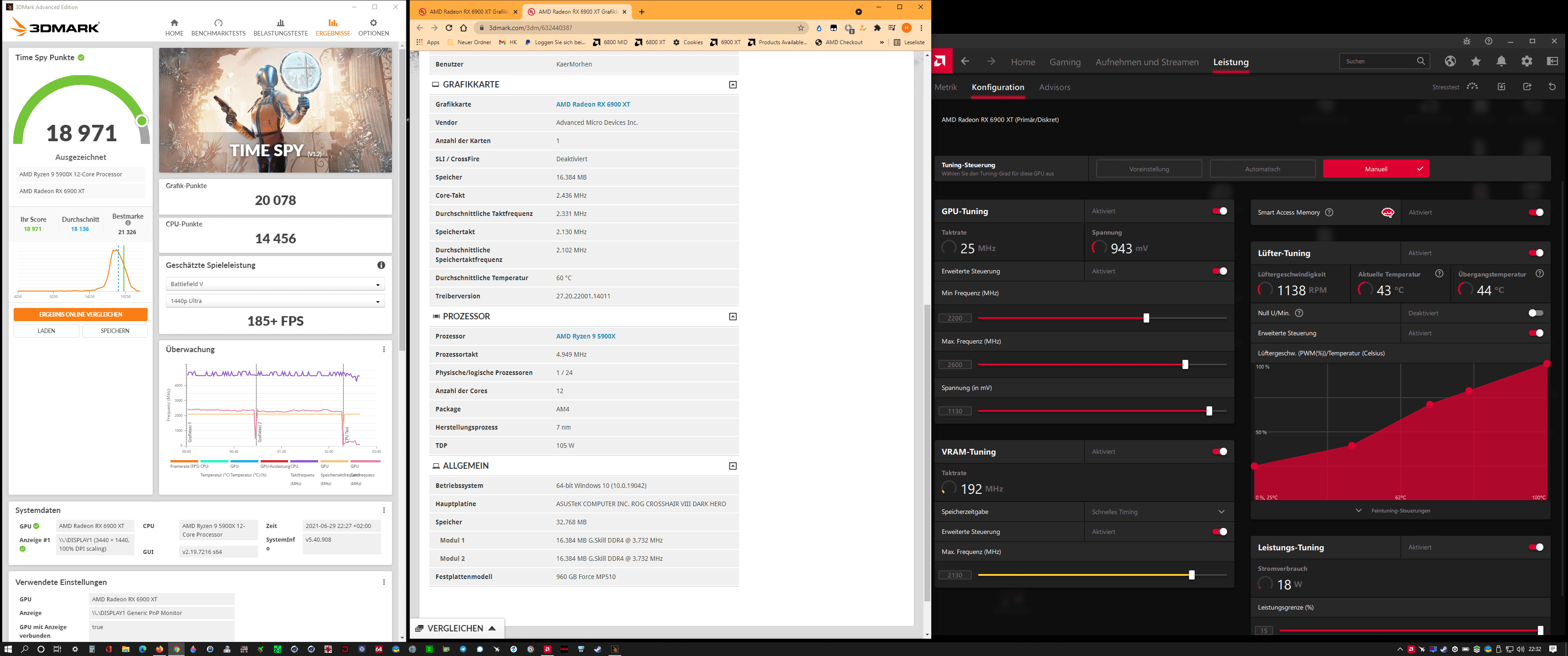
Task: Click AMD logo in Radeon Software
Action: [941, 61]
